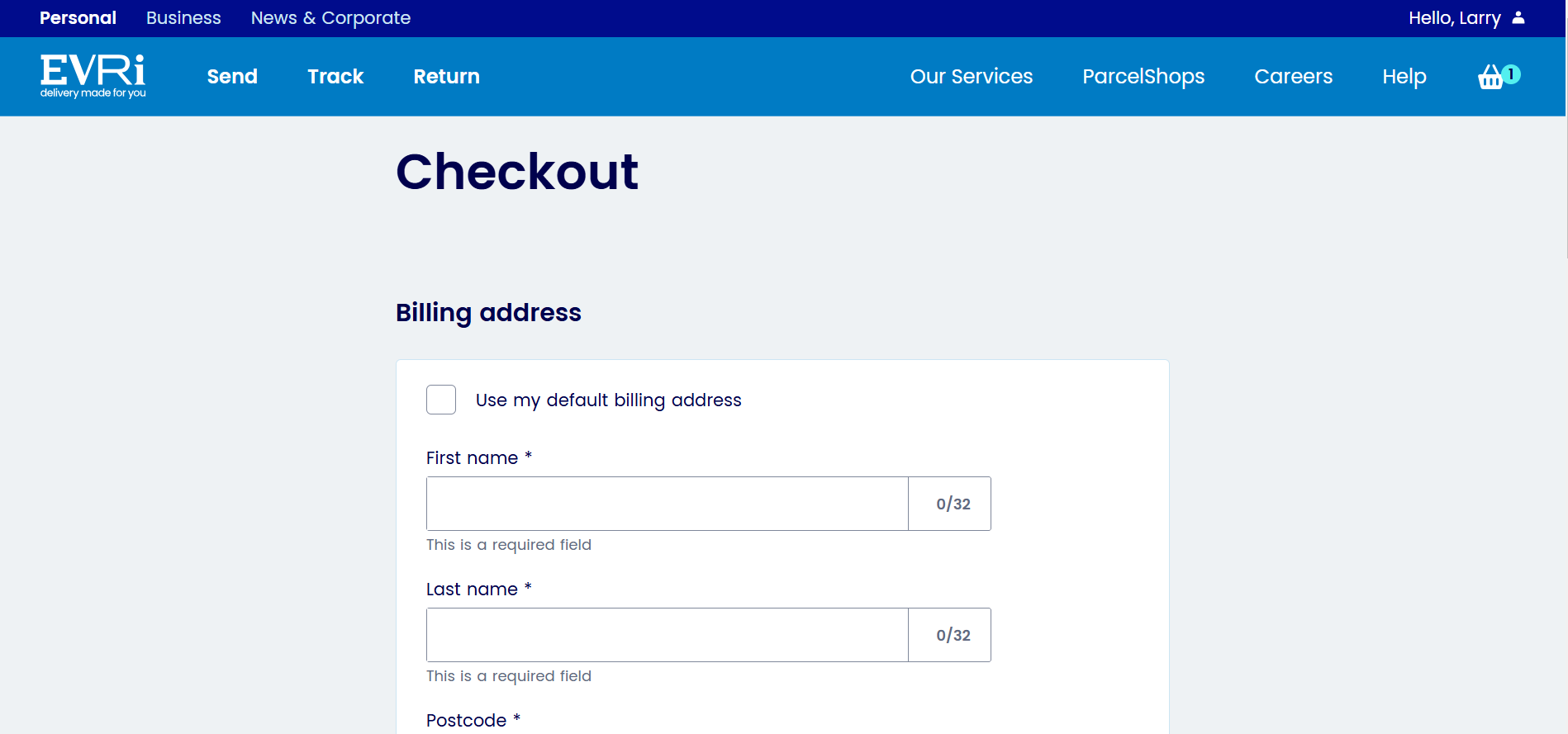
Task: Tick Use my default billing address
Action: click(441, 400)
